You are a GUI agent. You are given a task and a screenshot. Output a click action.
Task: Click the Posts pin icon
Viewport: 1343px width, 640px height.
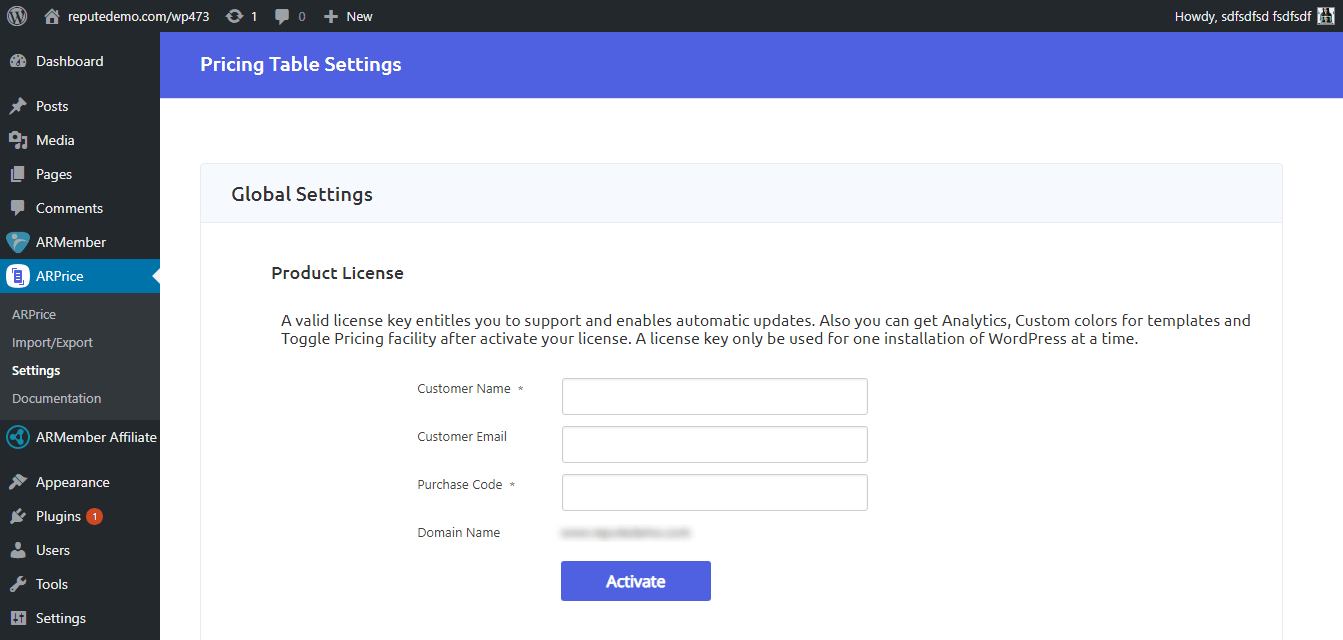pyautogui.click(x=18, y=106)
